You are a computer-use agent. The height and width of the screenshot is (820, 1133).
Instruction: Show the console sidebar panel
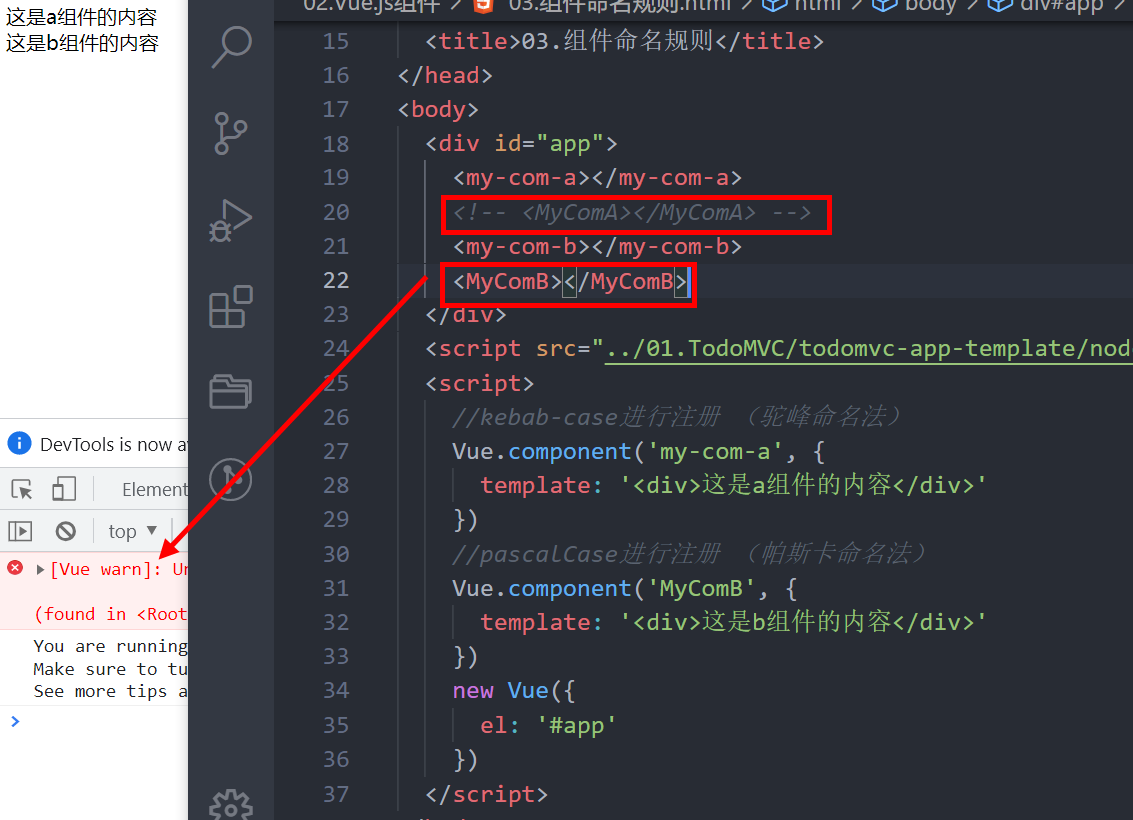point(19,530)
